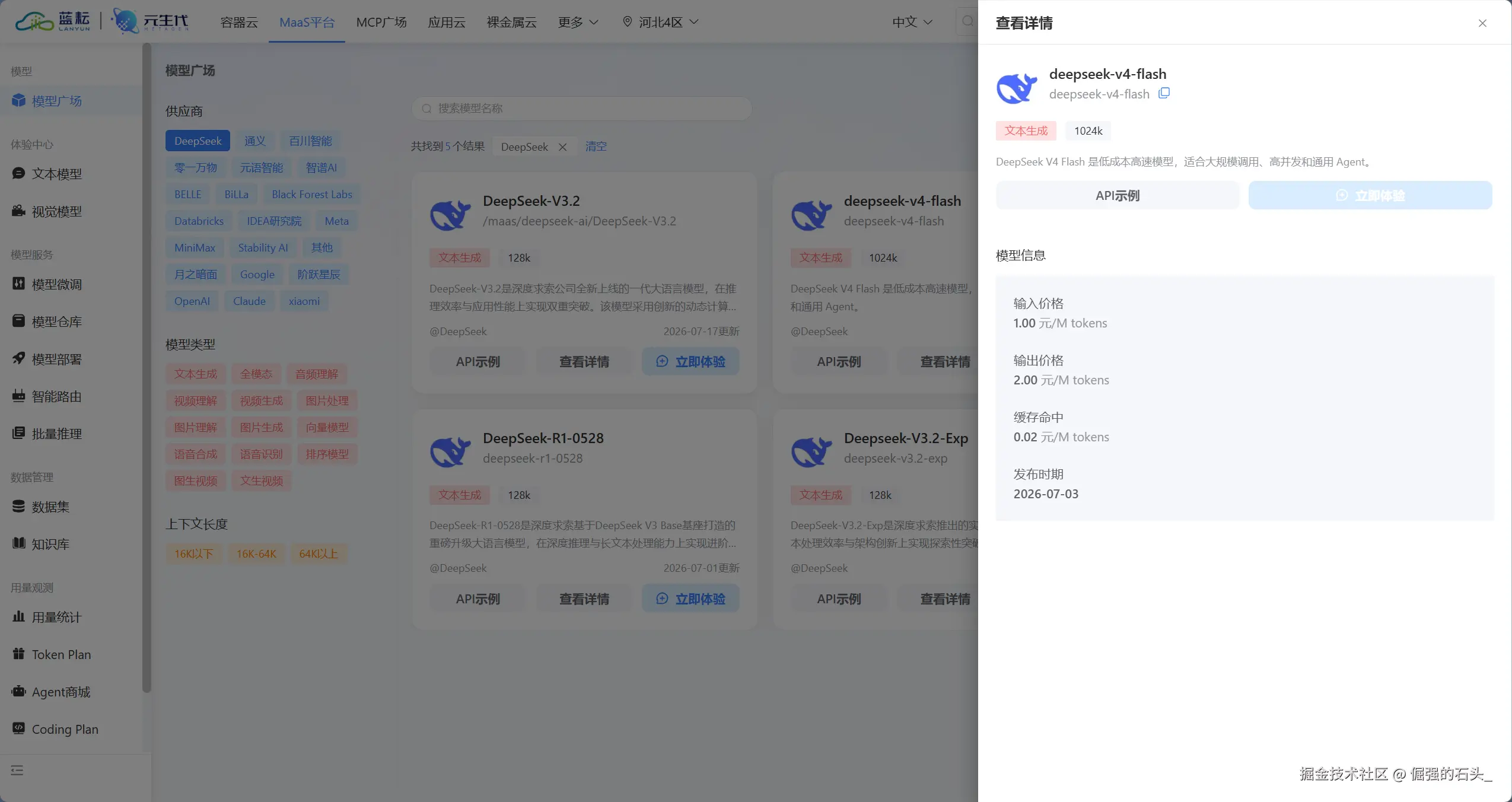Expand the 更多 menu
The width and height of the screenshot is (1512, 802).
(578, 22)
